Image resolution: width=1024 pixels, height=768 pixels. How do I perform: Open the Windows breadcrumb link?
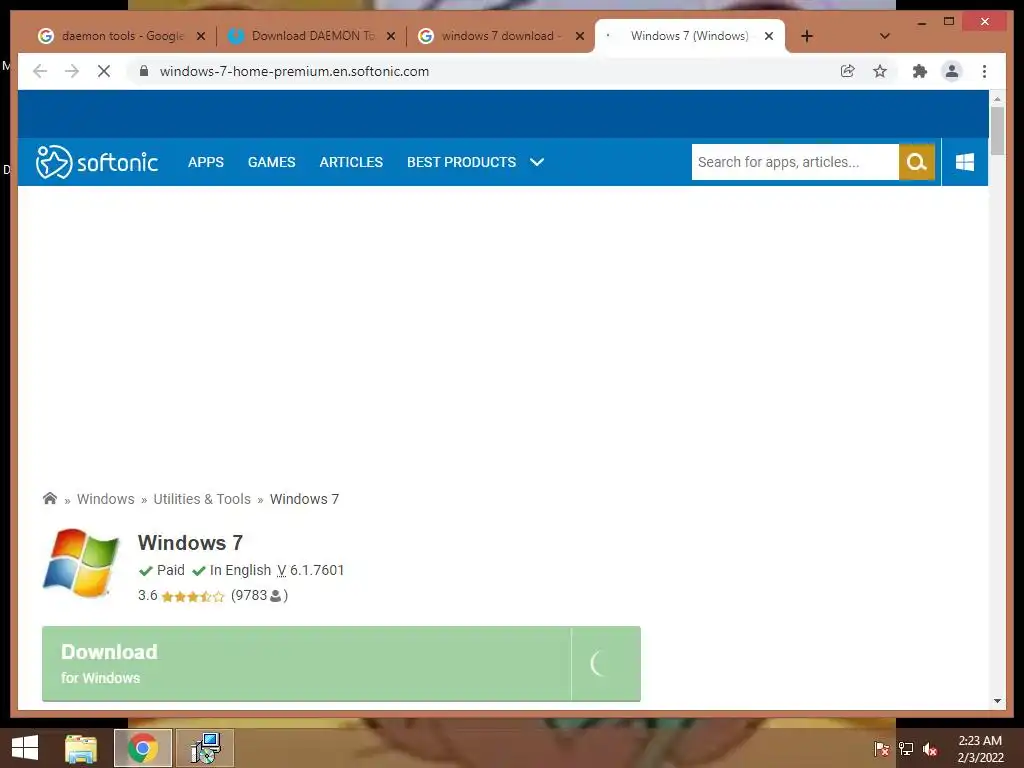point(106,499)
